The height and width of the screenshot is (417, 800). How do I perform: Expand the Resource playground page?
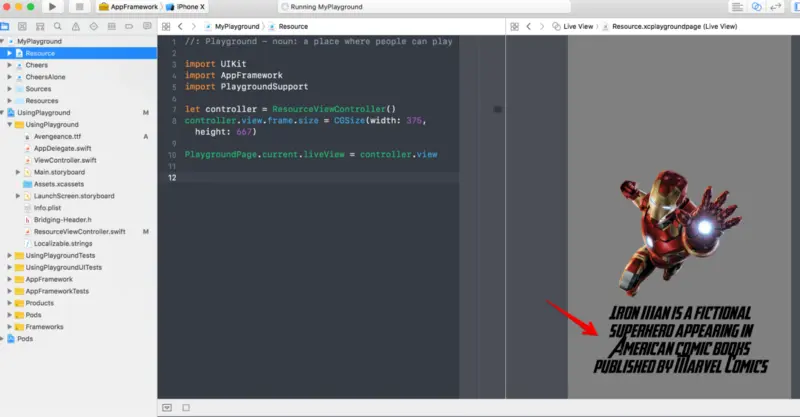pos(9,53)
